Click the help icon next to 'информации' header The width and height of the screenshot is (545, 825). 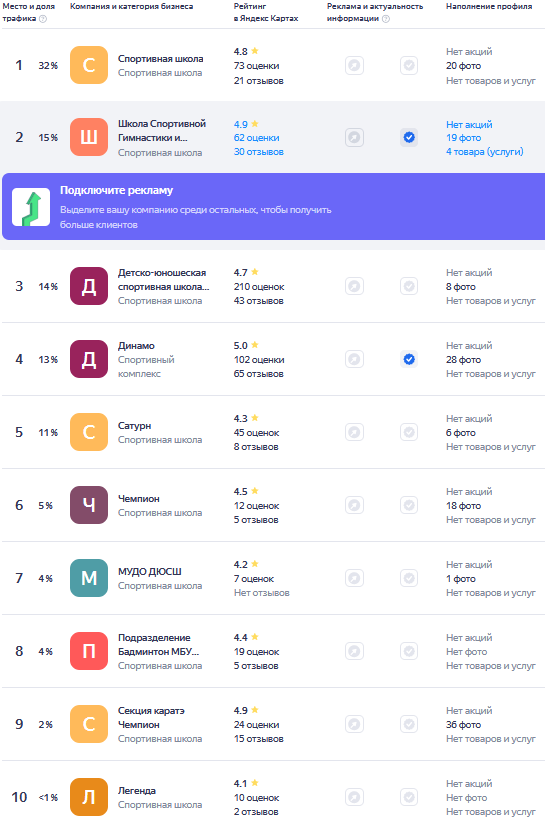click(x=386, y=19)
